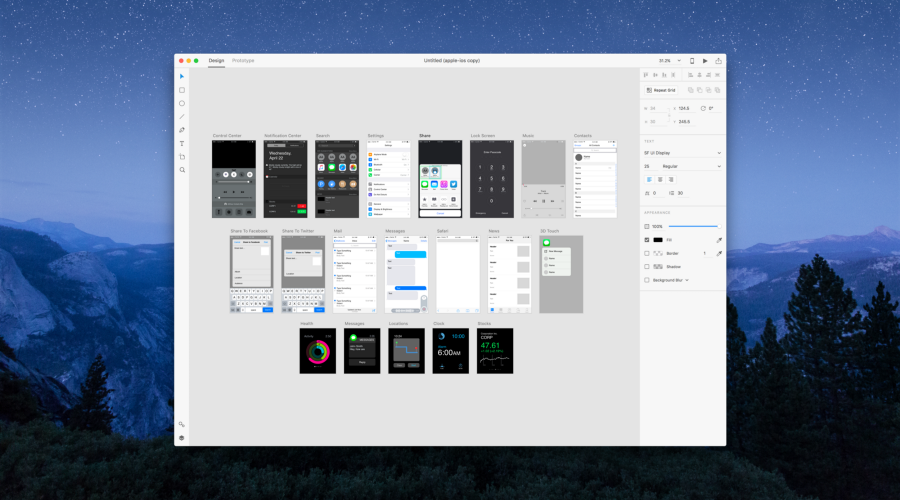Open the SF UI Display font dropdown

(x=682, y=153)
